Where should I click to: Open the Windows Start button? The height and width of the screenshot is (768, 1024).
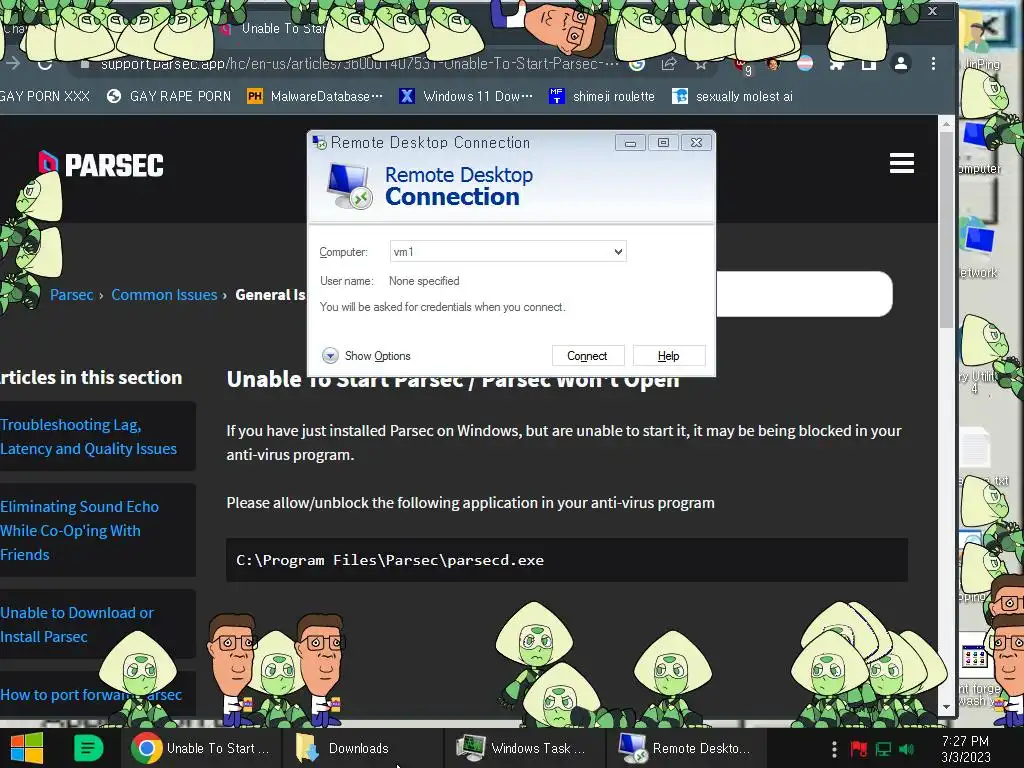click(x=27, y=748)
